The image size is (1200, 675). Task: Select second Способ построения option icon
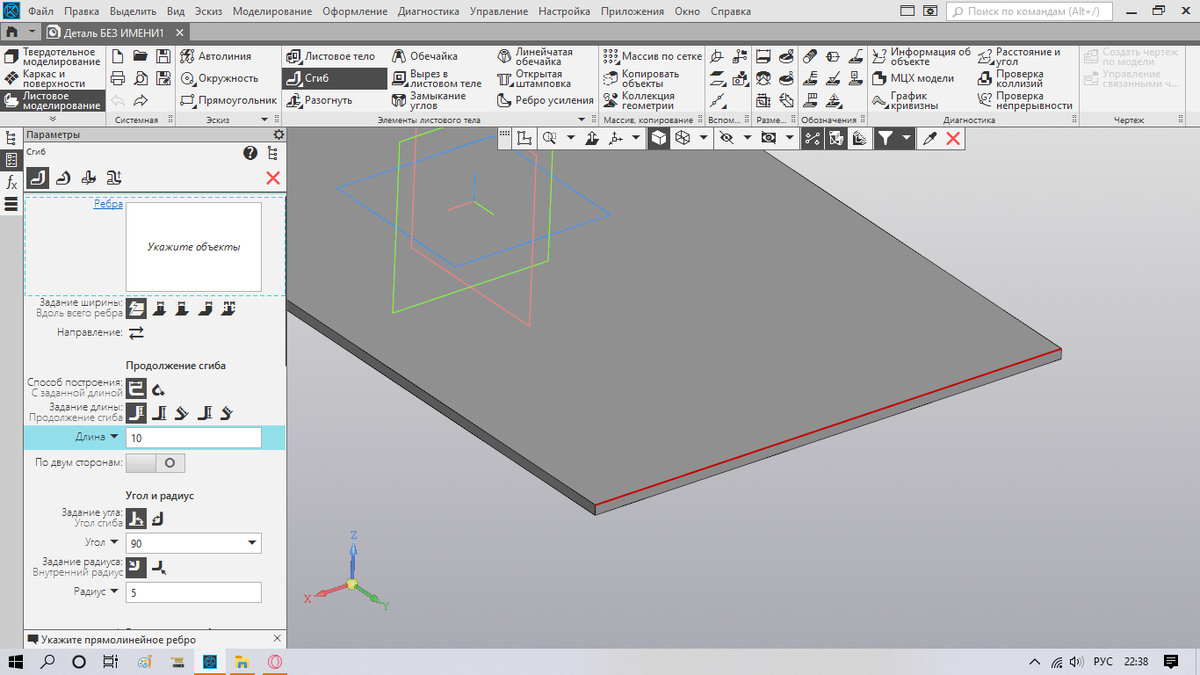pos(158,388)
